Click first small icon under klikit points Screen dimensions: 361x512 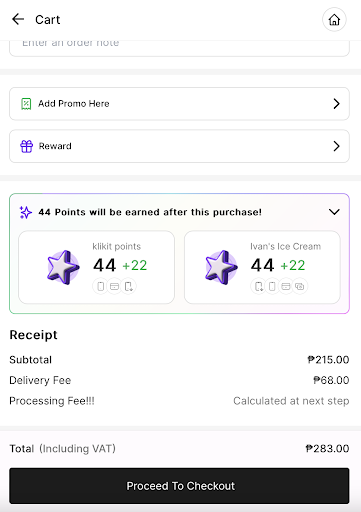(x=100, y=286)
